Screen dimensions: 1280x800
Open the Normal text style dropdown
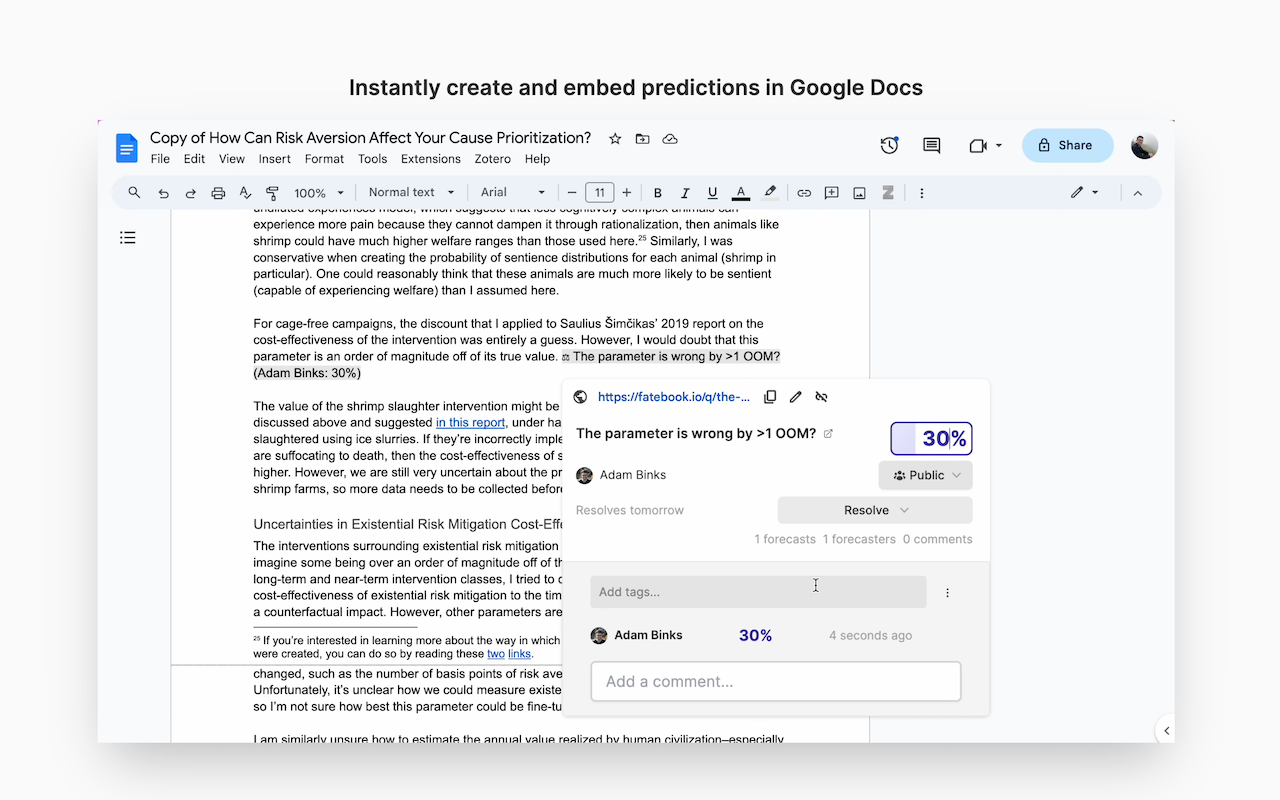pos(410,192)
